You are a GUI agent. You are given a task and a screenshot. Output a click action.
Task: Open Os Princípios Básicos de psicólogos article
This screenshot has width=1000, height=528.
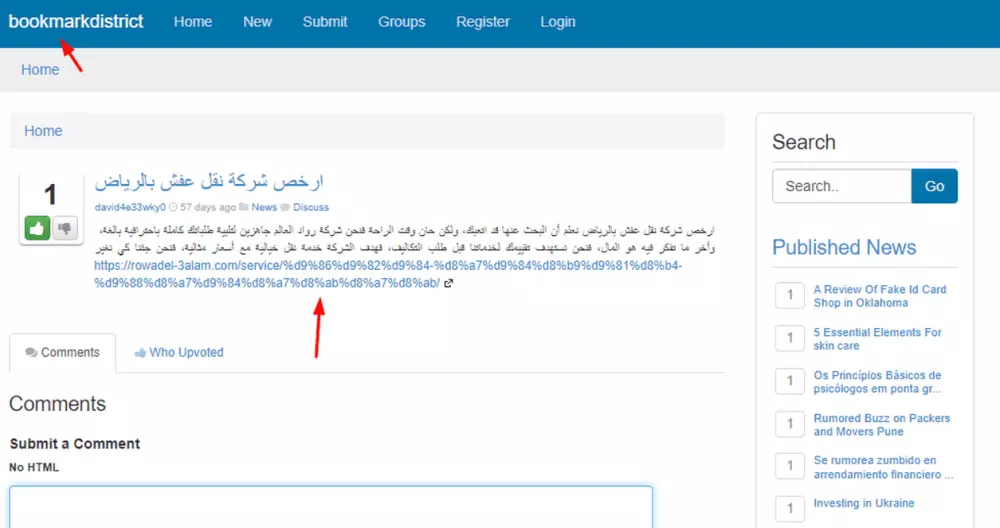point(877,382)
